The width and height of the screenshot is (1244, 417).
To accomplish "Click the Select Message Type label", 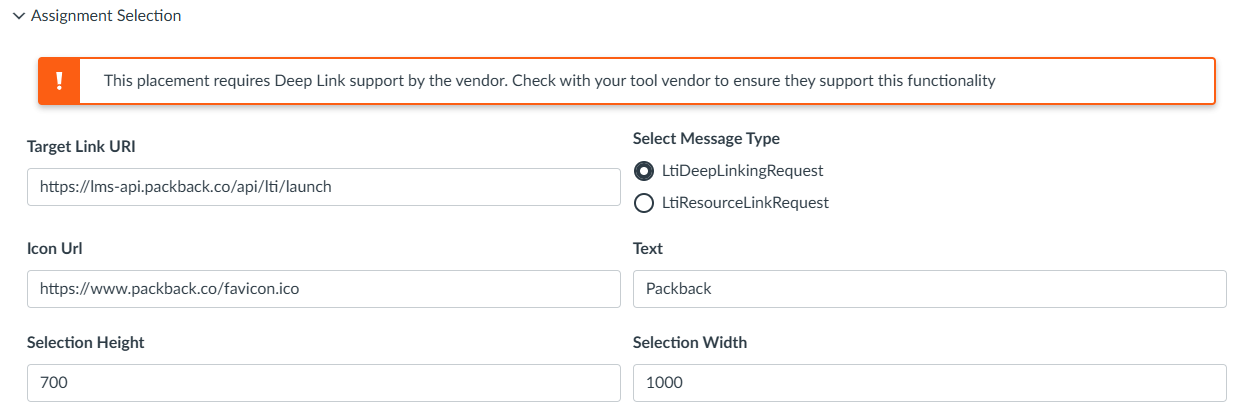I will (706, 139).
